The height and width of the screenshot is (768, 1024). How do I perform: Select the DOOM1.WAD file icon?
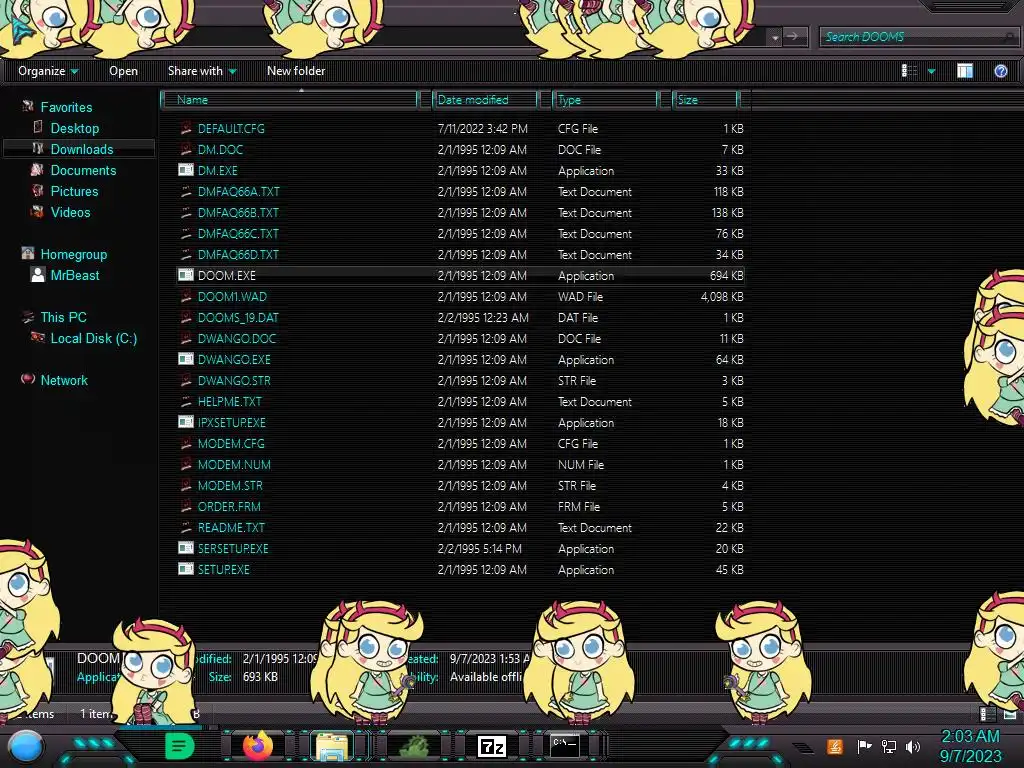coord(185,296)
